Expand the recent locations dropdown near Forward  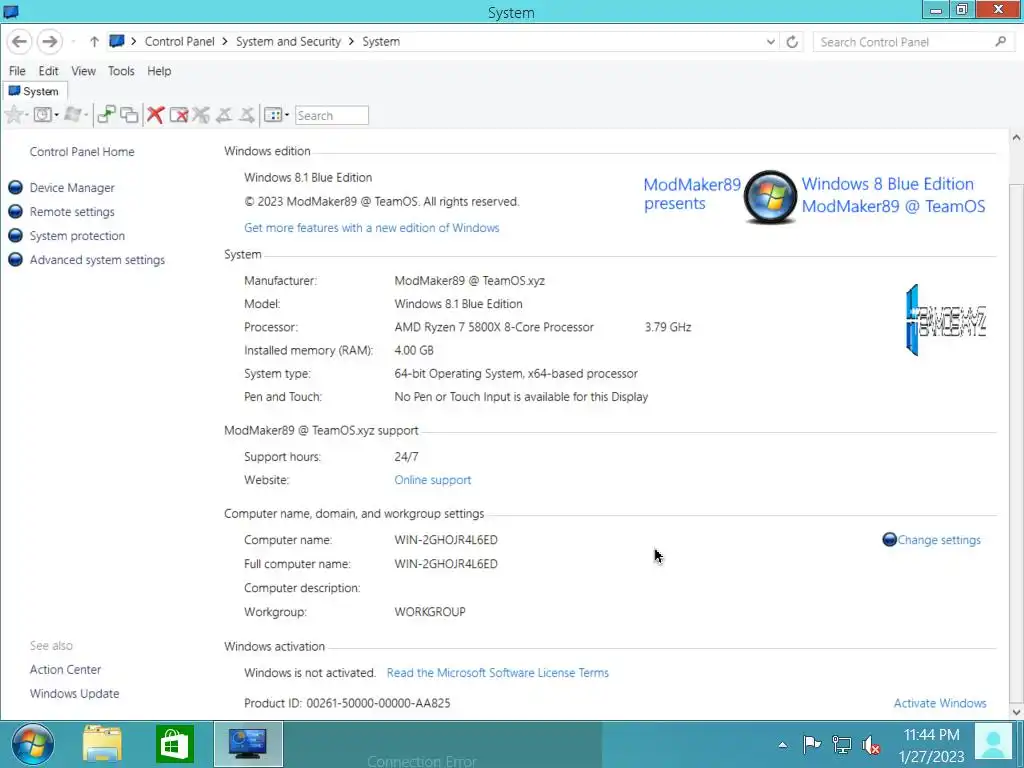click(73, 42)
